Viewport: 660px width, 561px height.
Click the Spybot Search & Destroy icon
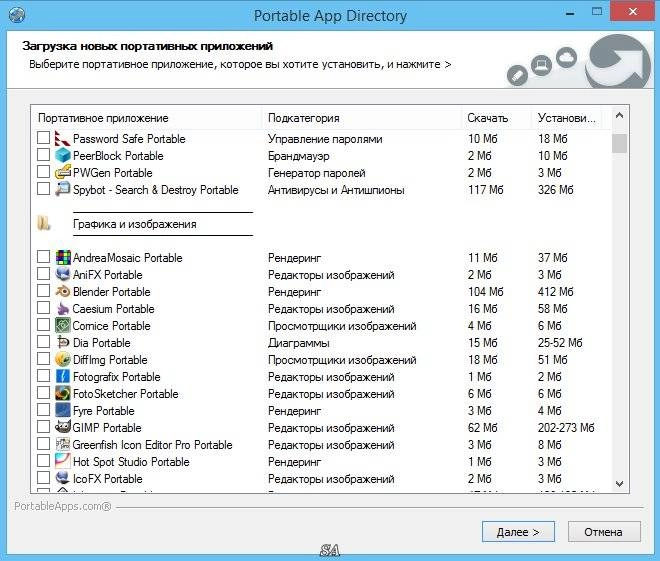click(x=63, y=189)
